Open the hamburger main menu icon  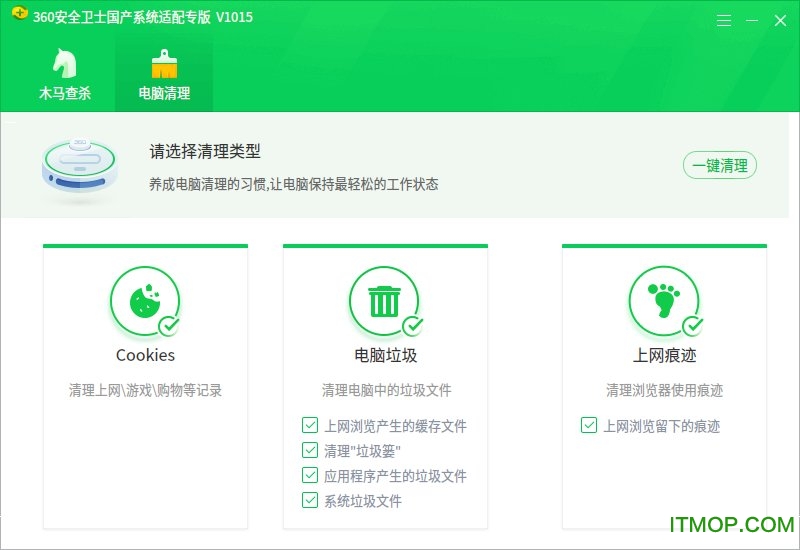[723, 20]
